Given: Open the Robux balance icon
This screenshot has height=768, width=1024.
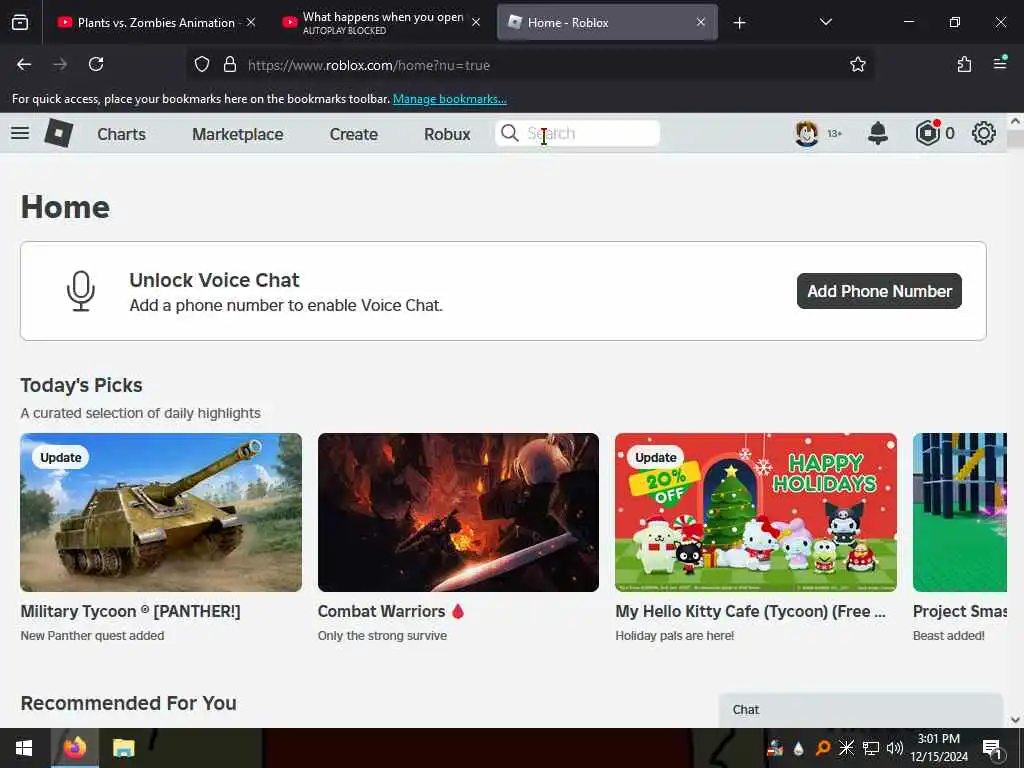Looking at the screenshot, I should coord(927,133).
